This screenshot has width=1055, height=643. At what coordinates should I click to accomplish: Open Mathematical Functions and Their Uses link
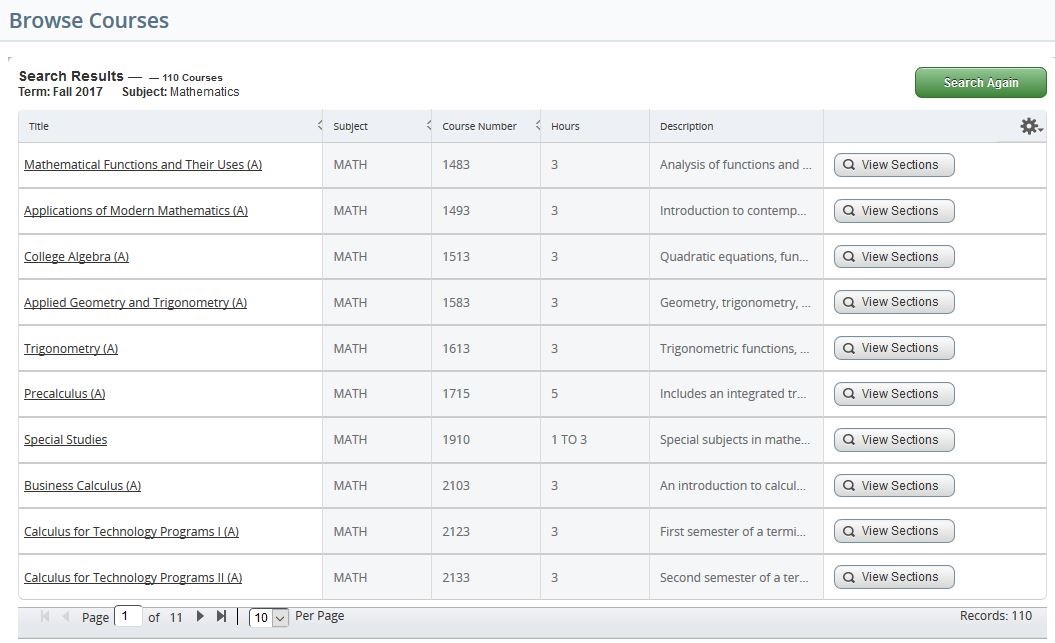(x=142, y=164)
